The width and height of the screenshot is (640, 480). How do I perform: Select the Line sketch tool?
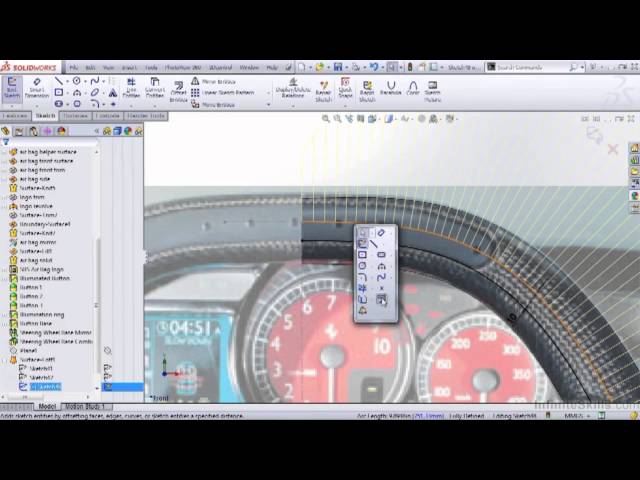click(59, 81)
